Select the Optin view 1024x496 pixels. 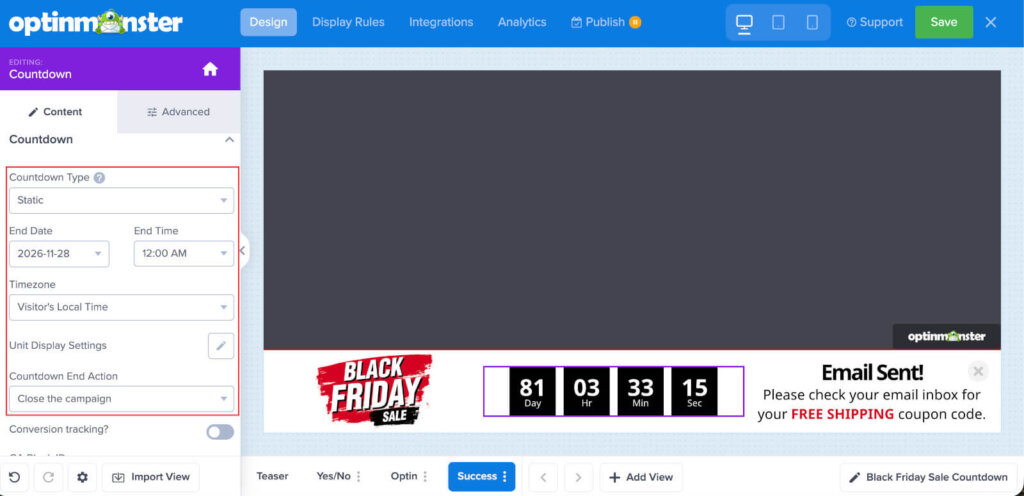pos(404,476)
